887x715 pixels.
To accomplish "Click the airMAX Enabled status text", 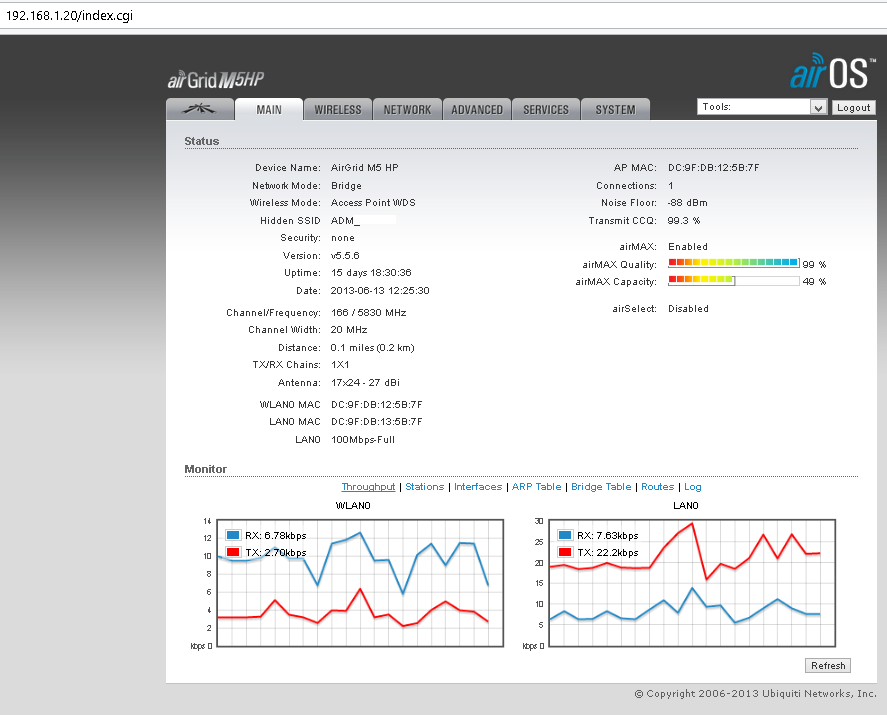I will point(688,247).
